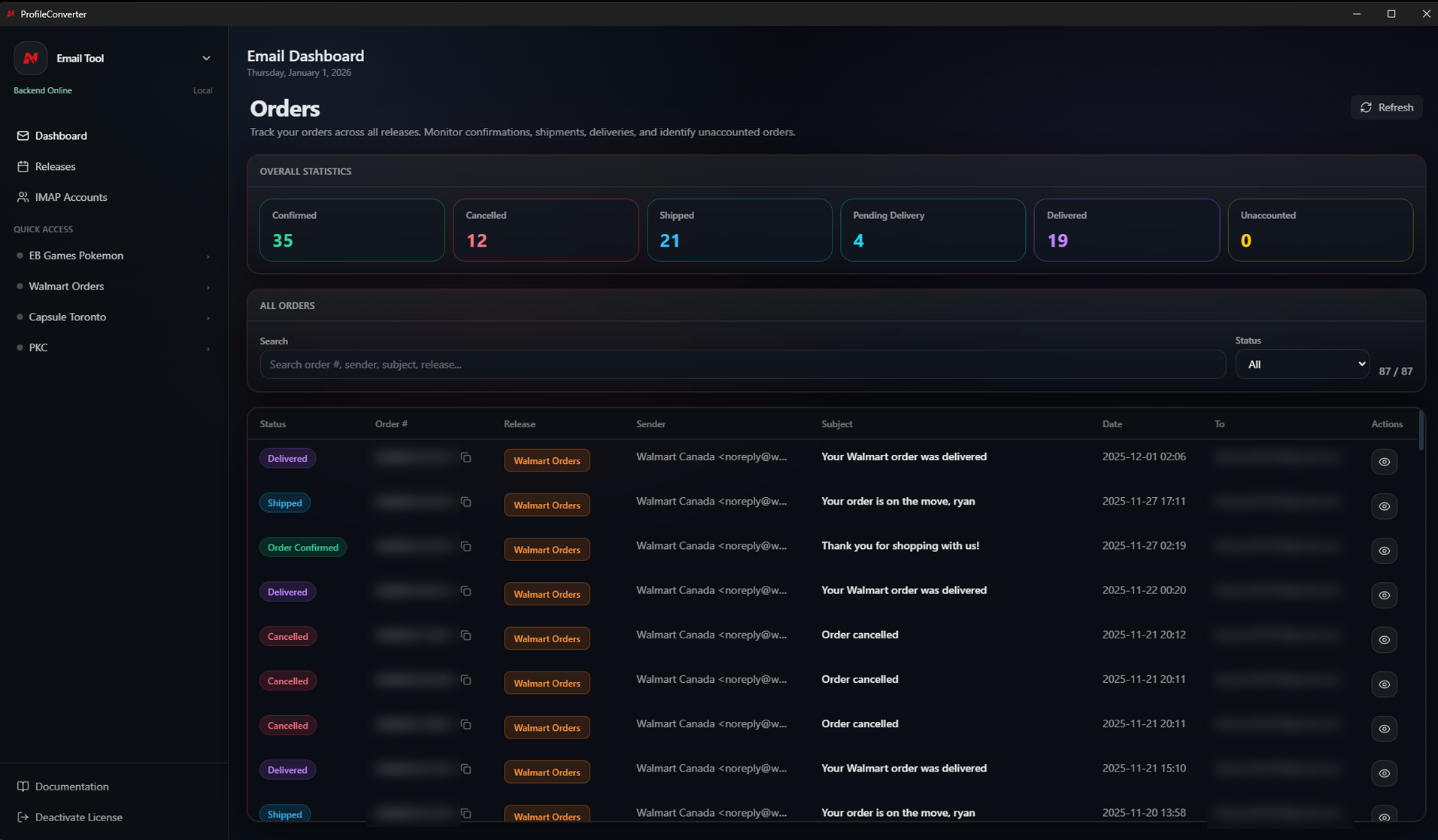Show details for the Shipped order

coord(1384,506)
